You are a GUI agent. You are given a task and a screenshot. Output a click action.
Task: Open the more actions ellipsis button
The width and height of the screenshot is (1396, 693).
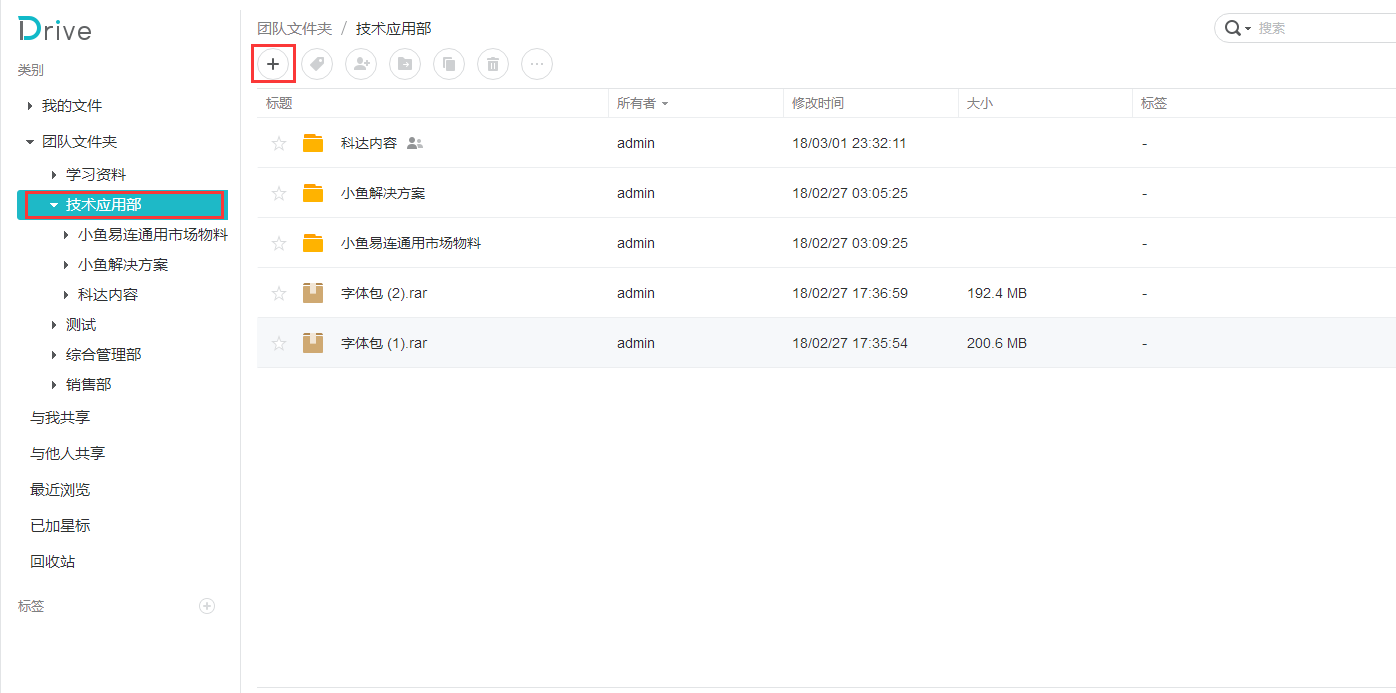click(537, 64)
